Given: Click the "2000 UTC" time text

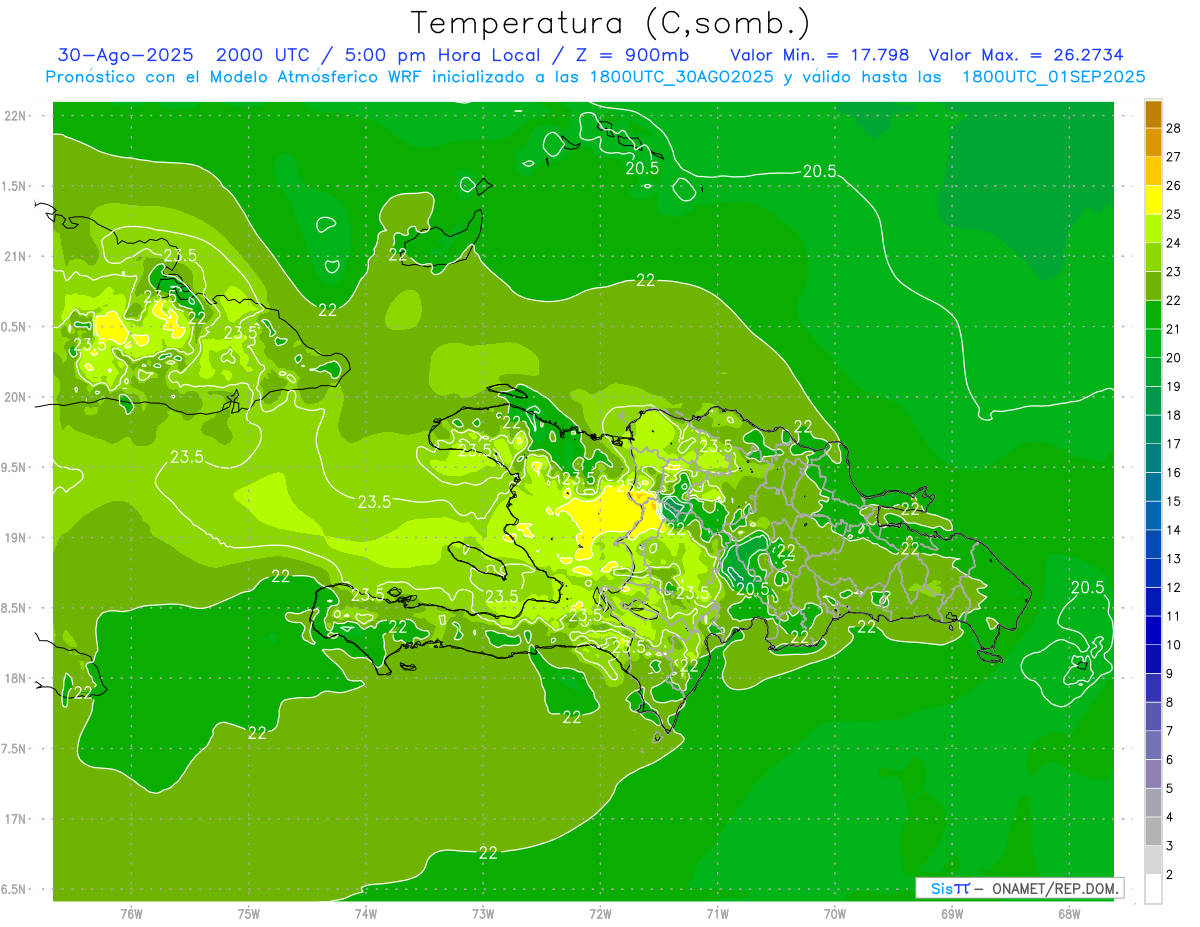Looking at the screenshot, I should point(264,54).
